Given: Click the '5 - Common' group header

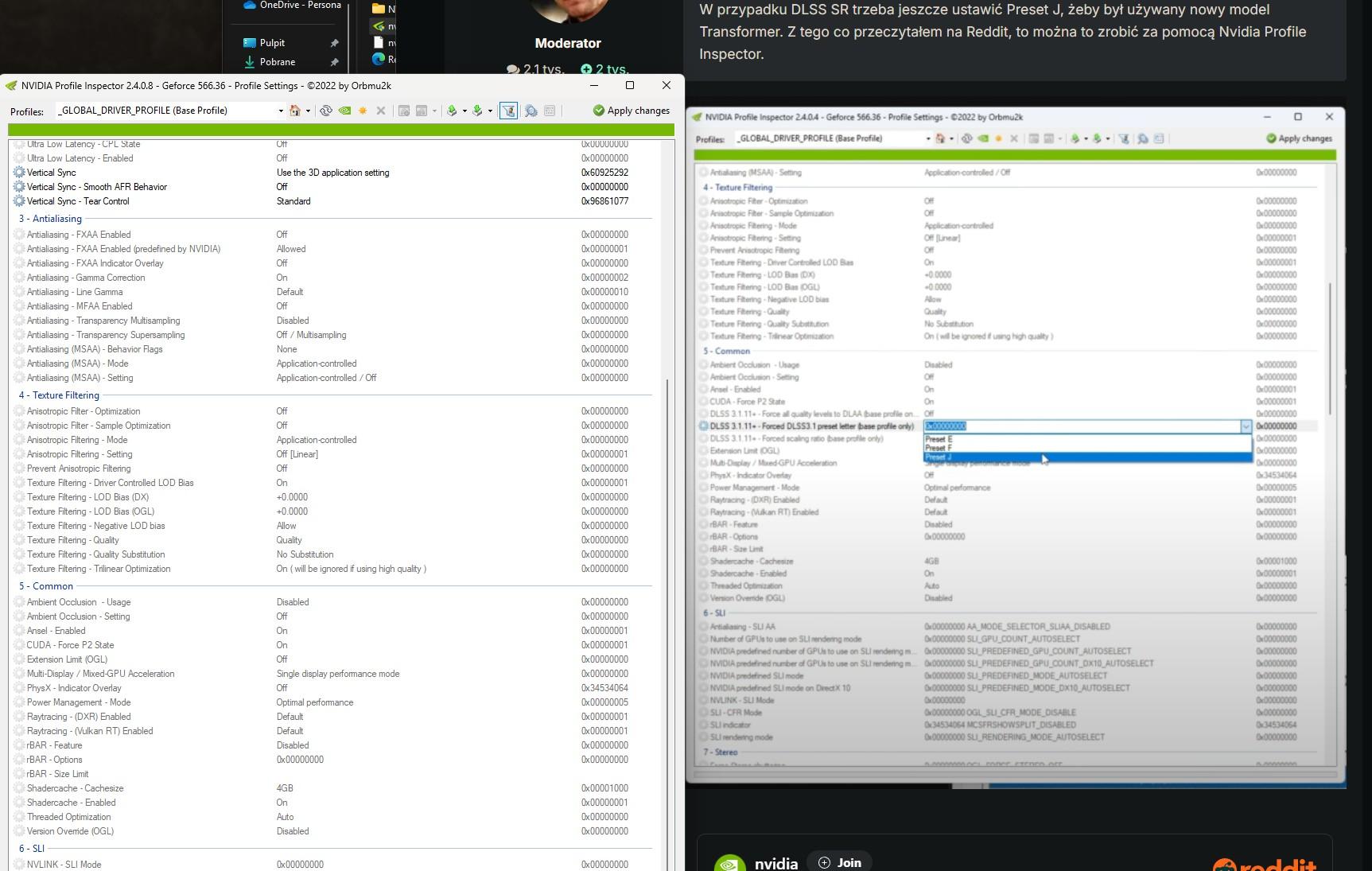Looking at the screenshot, I should click(46, 586).
